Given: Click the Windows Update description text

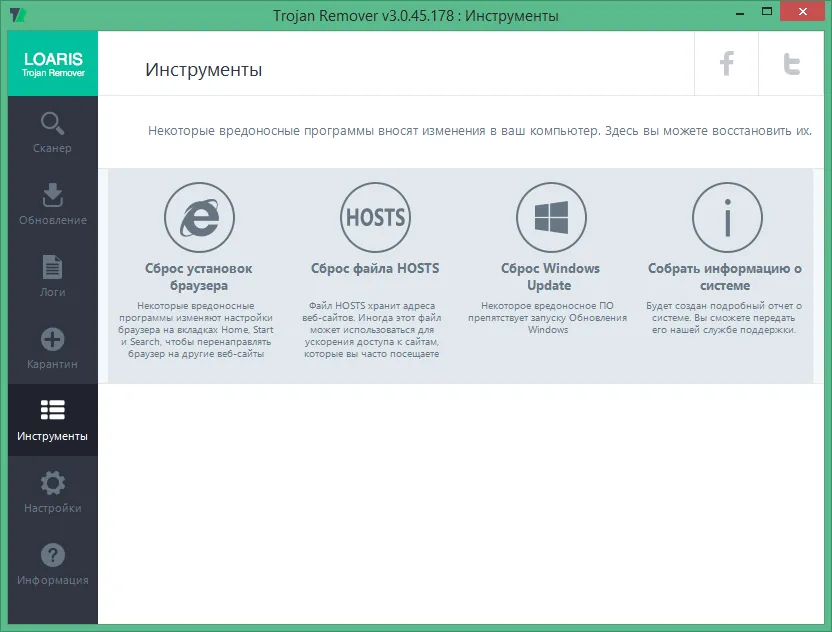Looking at the screenshot, I should [x=548, y=317].
